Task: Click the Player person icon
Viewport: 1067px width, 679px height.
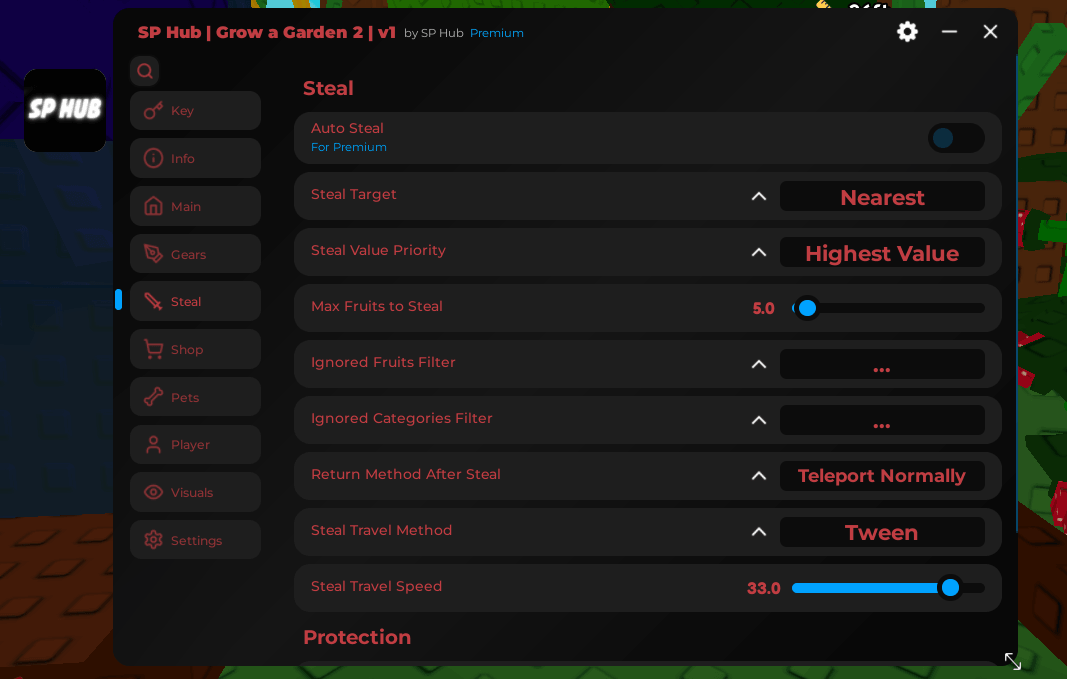Action: [x=153, y=445]
